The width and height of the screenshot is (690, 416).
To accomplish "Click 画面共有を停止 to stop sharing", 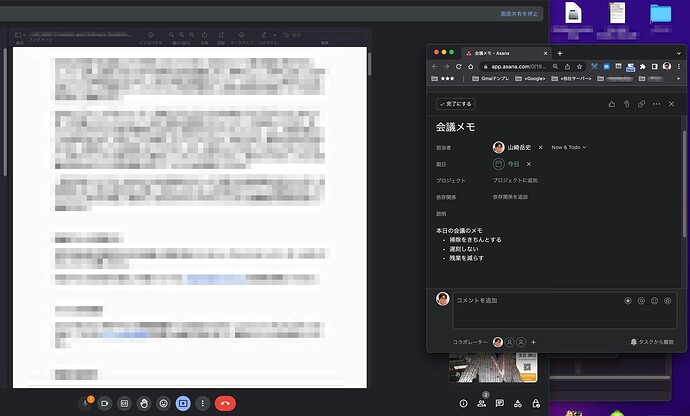I will pos(519,14).
